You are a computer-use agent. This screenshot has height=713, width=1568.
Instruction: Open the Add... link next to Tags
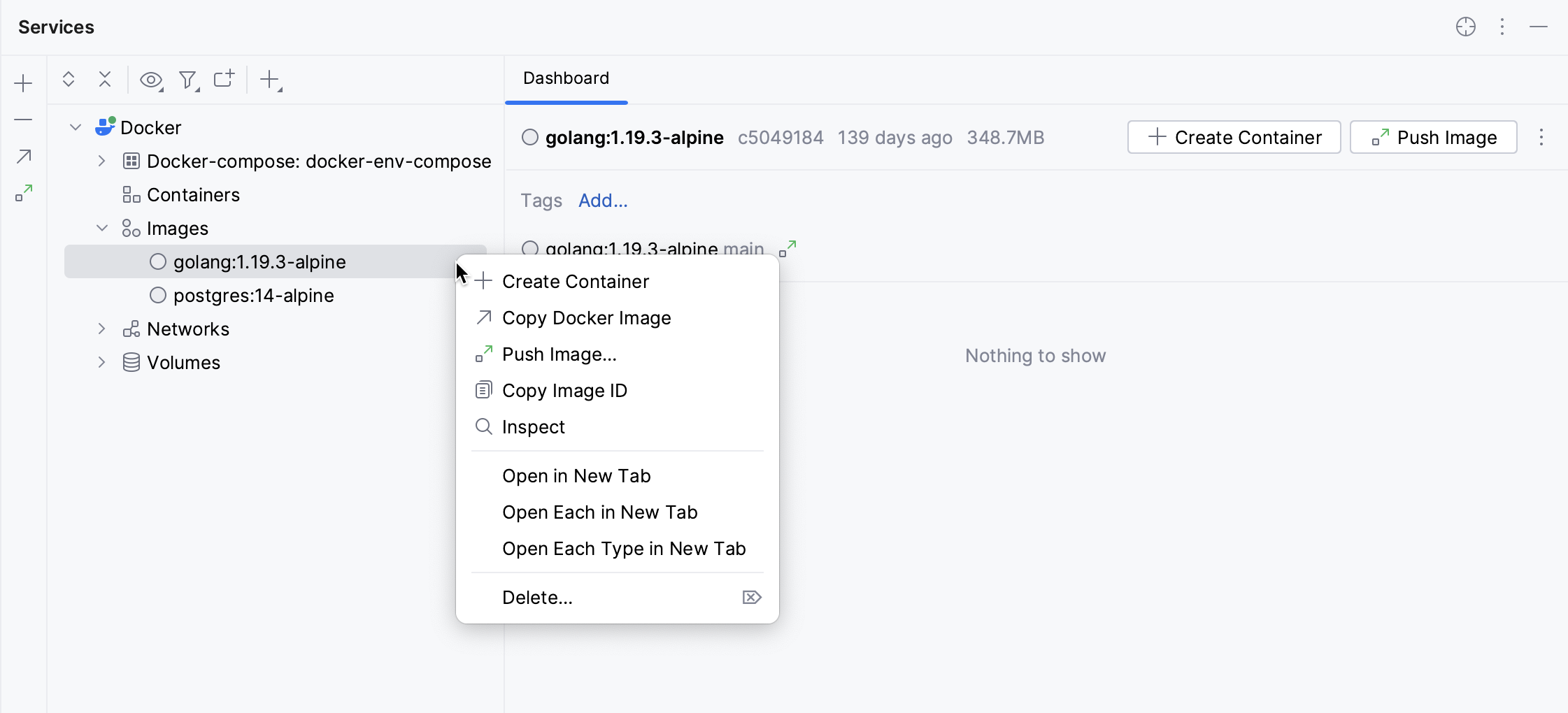click(602, 201)
